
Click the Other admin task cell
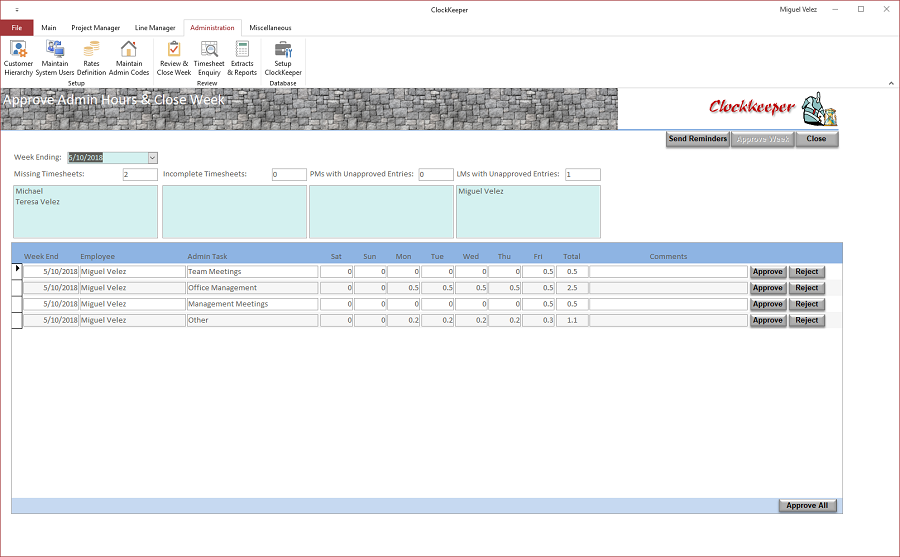click(x=252, y=320)
